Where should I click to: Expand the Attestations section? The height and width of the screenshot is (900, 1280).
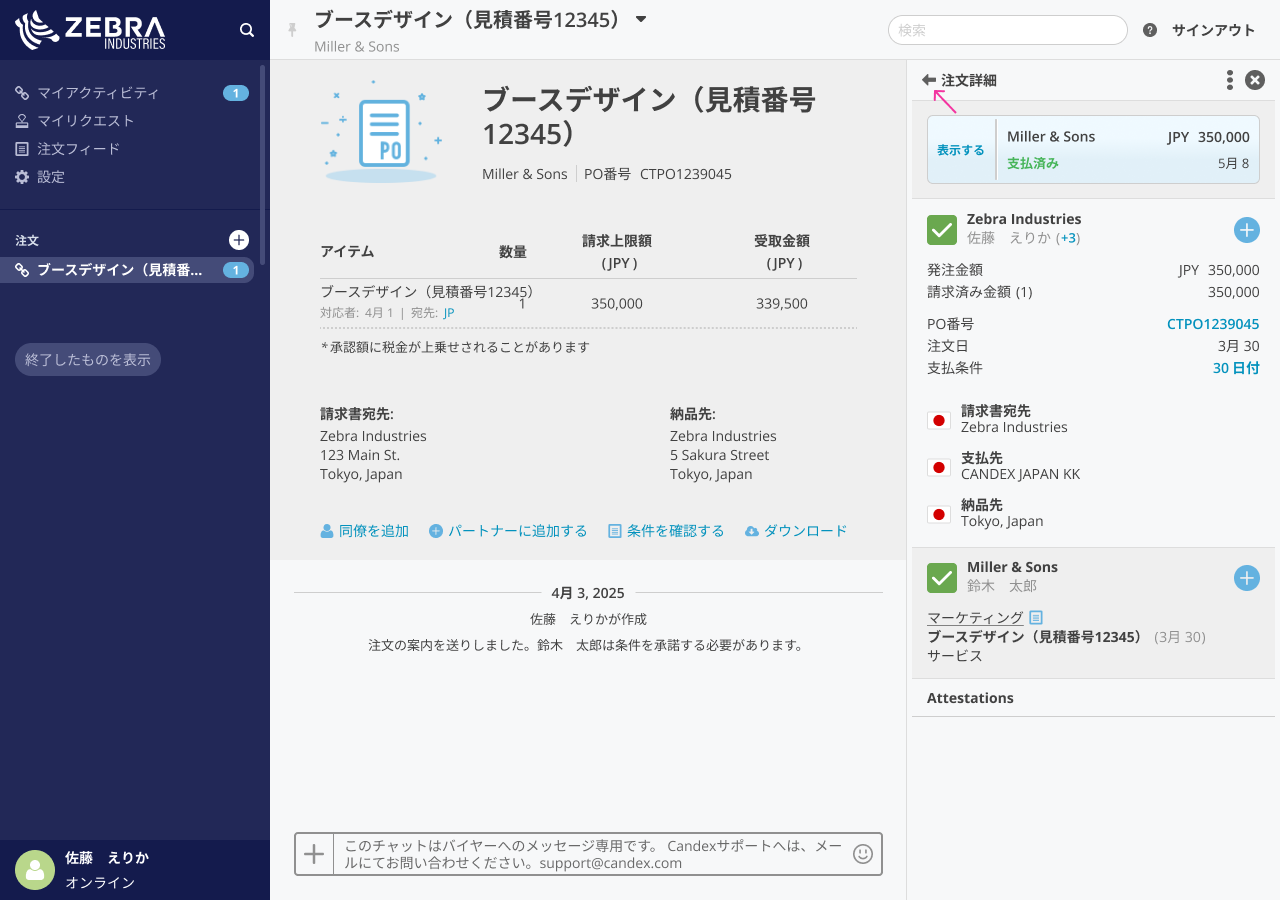point(970,698)
